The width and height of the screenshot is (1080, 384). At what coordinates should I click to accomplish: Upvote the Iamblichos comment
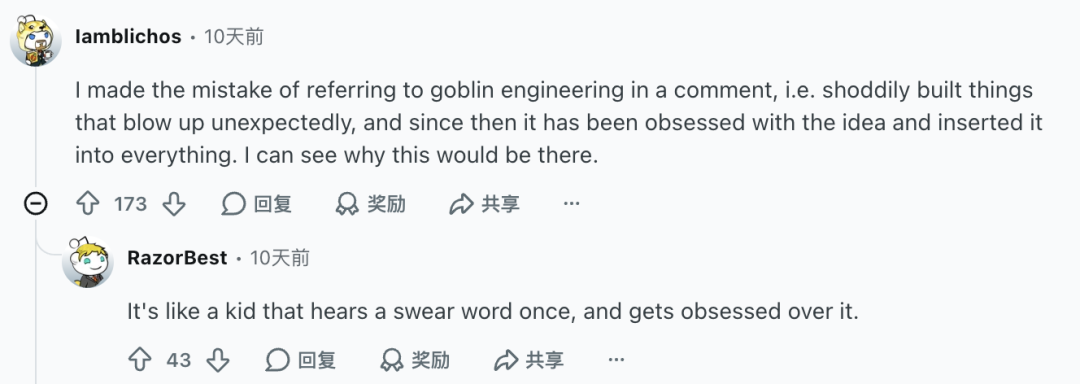pos(87,204)
